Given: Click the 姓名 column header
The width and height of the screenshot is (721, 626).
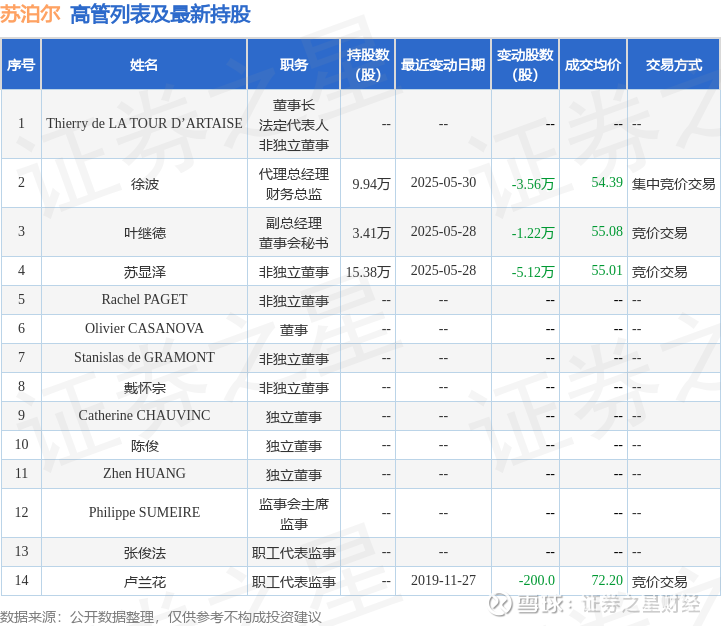Looking at the screenshot, I should point(144,64).
